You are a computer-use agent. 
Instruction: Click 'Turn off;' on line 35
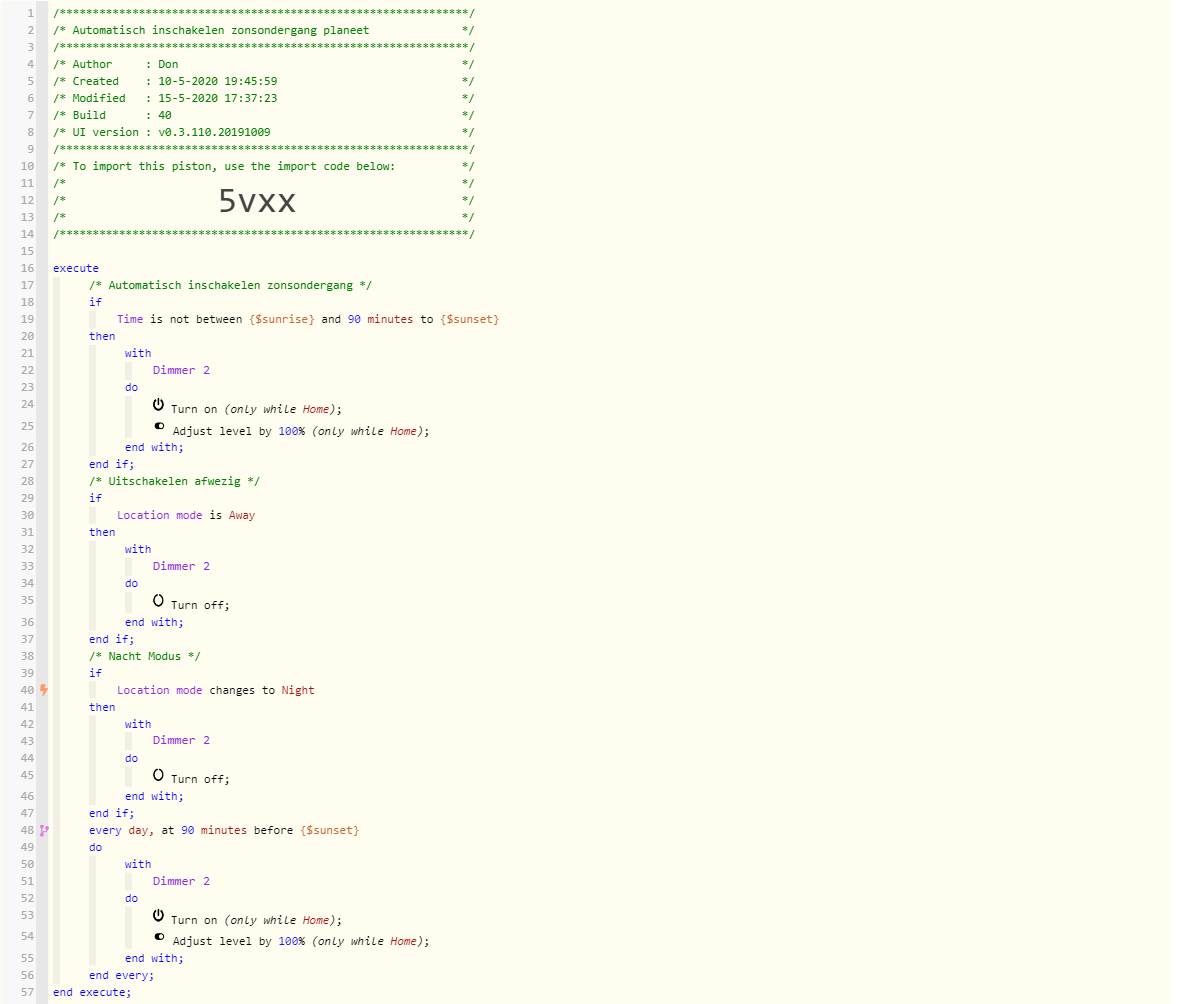click(x=200, y=605)
